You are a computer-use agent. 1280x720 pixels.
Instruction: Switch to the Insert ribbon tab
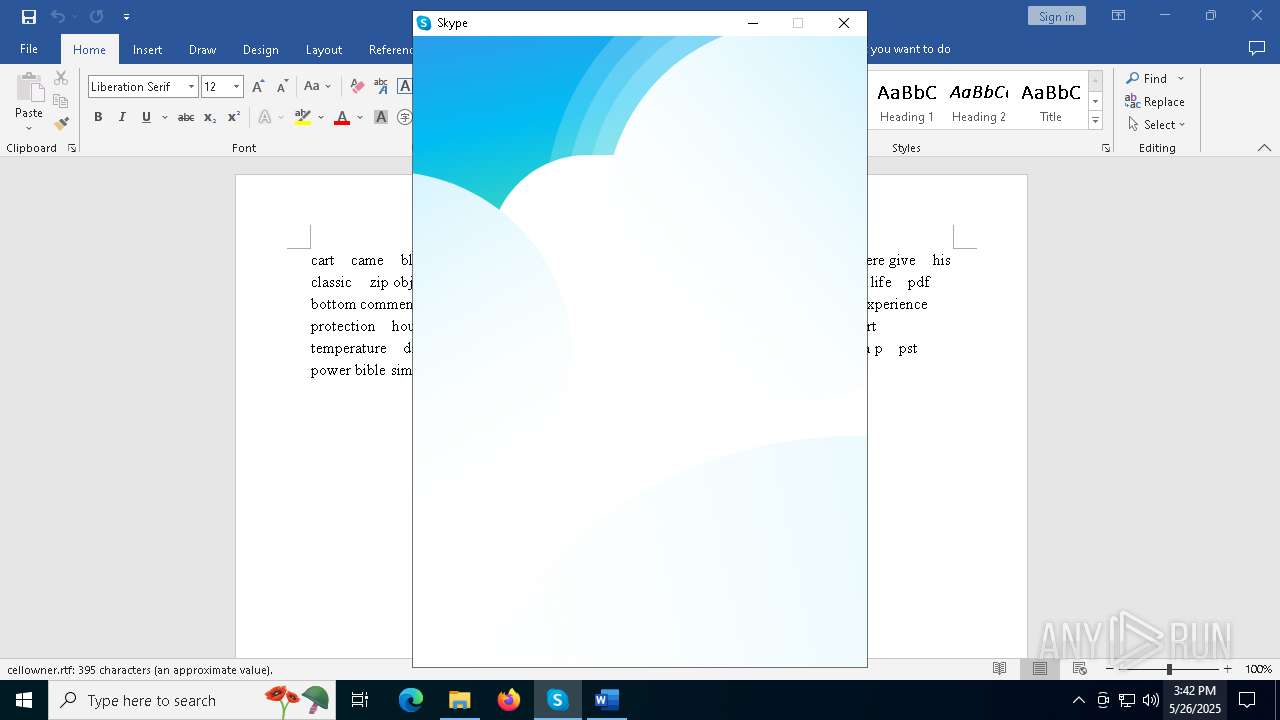[147, 49]
